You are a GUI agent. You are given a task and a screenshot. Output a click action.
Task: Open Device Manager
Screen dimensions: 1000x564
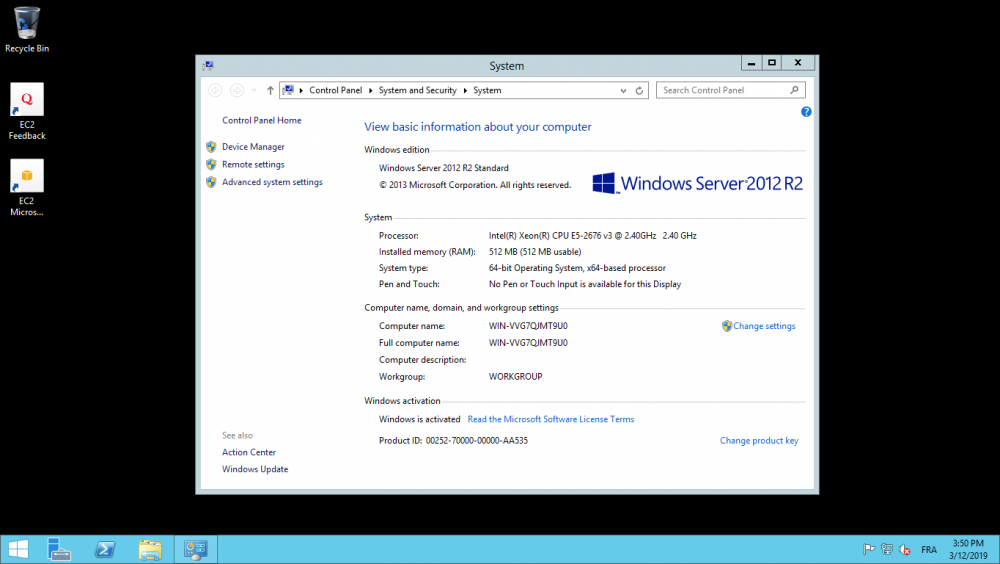(x=253, y=147)
